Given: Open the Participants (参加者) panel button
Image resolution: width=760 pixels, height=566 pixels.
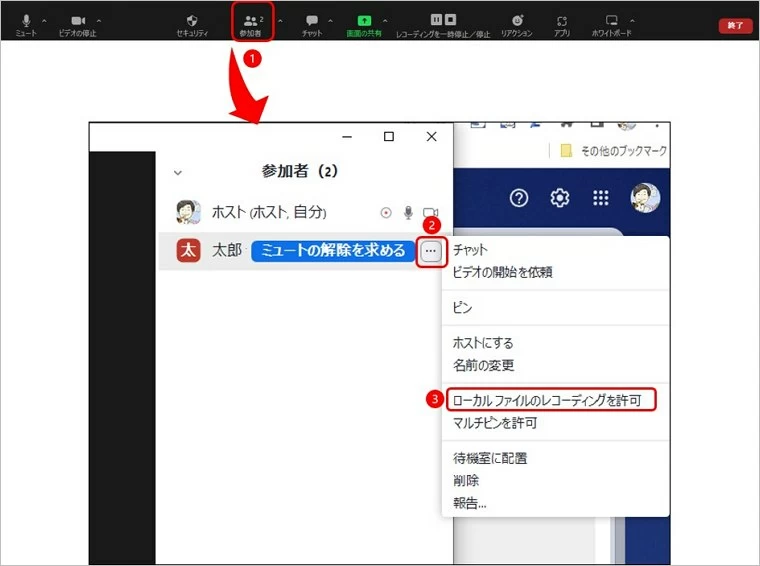Looking at the screenshot, I should coord(253,24).
